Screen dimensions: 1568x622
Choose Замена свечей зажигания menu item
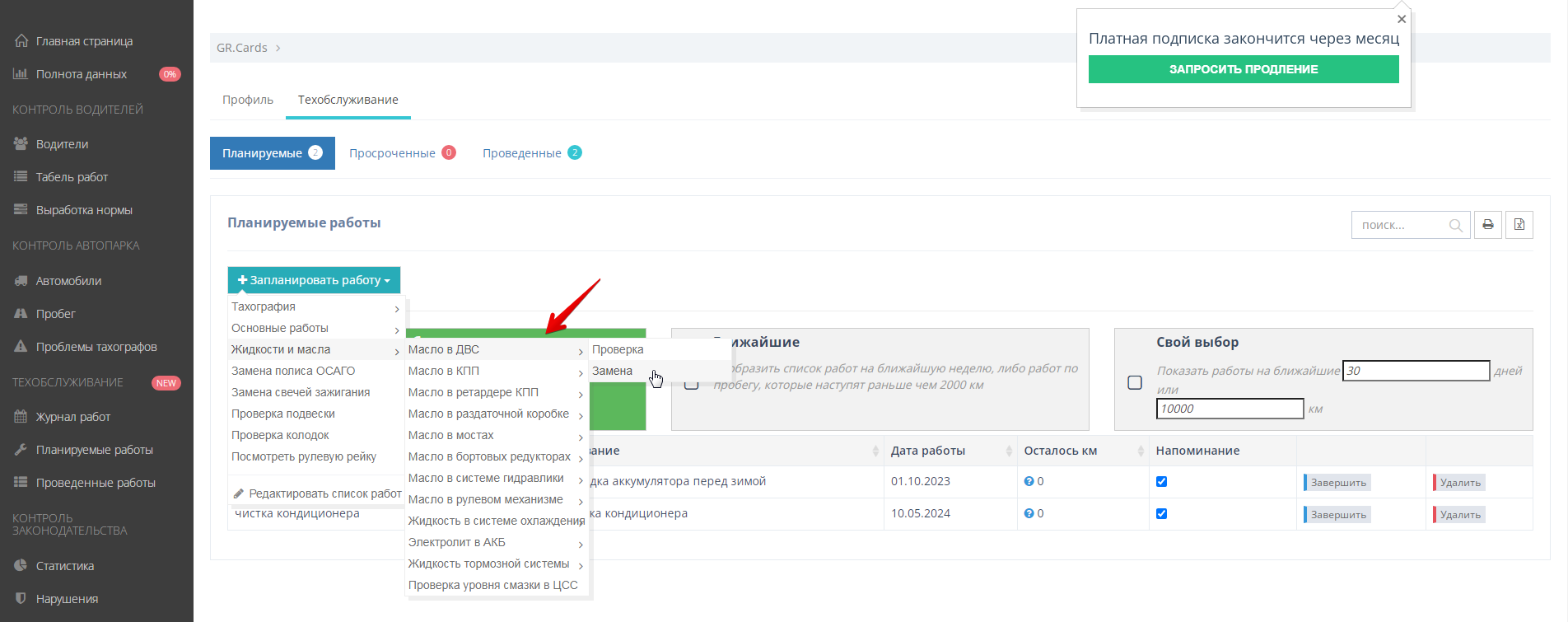point(316,392)
